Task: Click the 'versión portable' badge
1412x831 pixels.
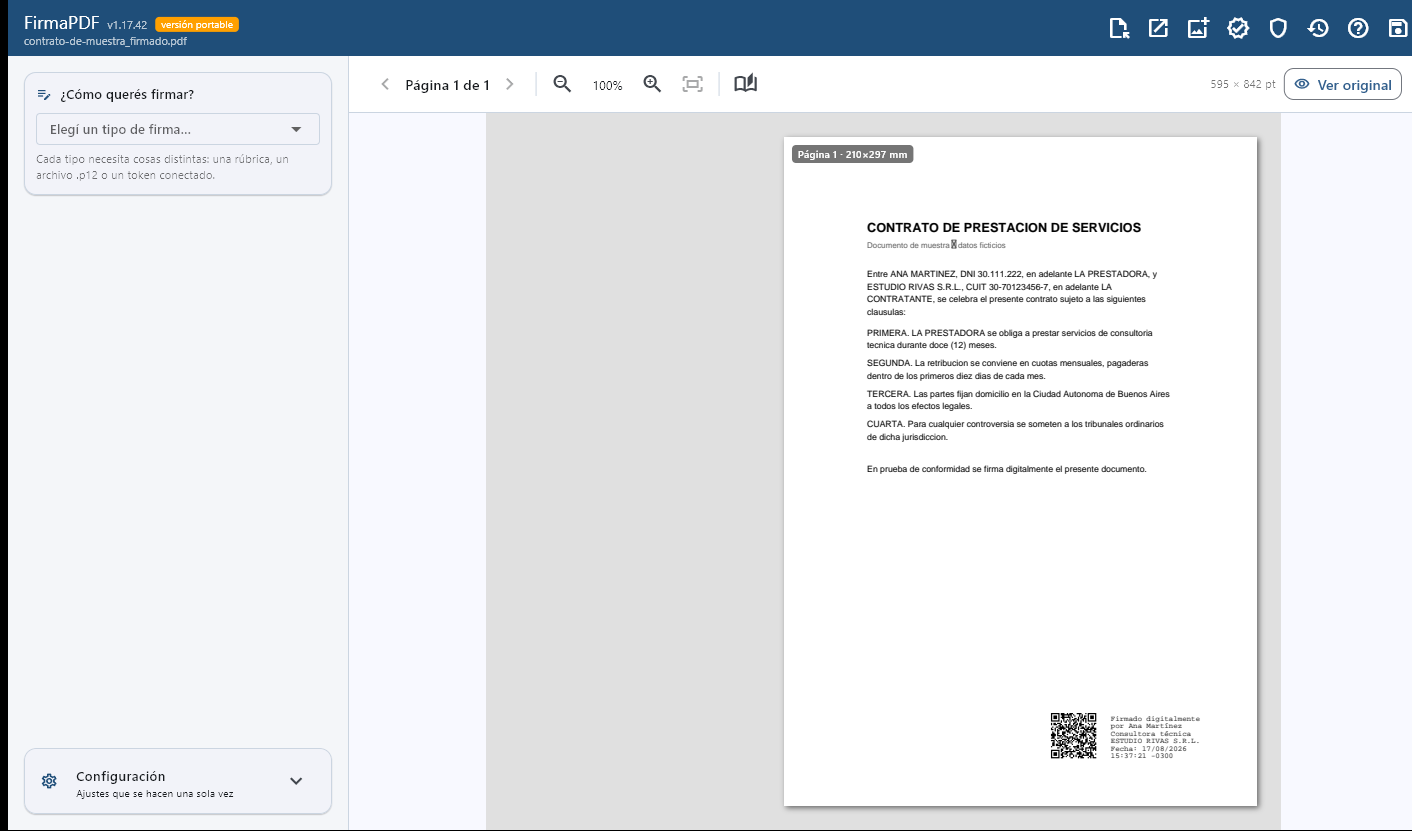Action: (x=197, y=25)
